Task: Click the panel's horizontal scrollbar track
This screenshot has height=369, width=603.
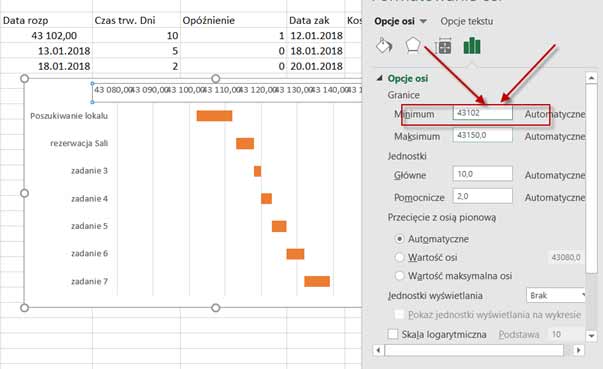Action: click(474, 350)
